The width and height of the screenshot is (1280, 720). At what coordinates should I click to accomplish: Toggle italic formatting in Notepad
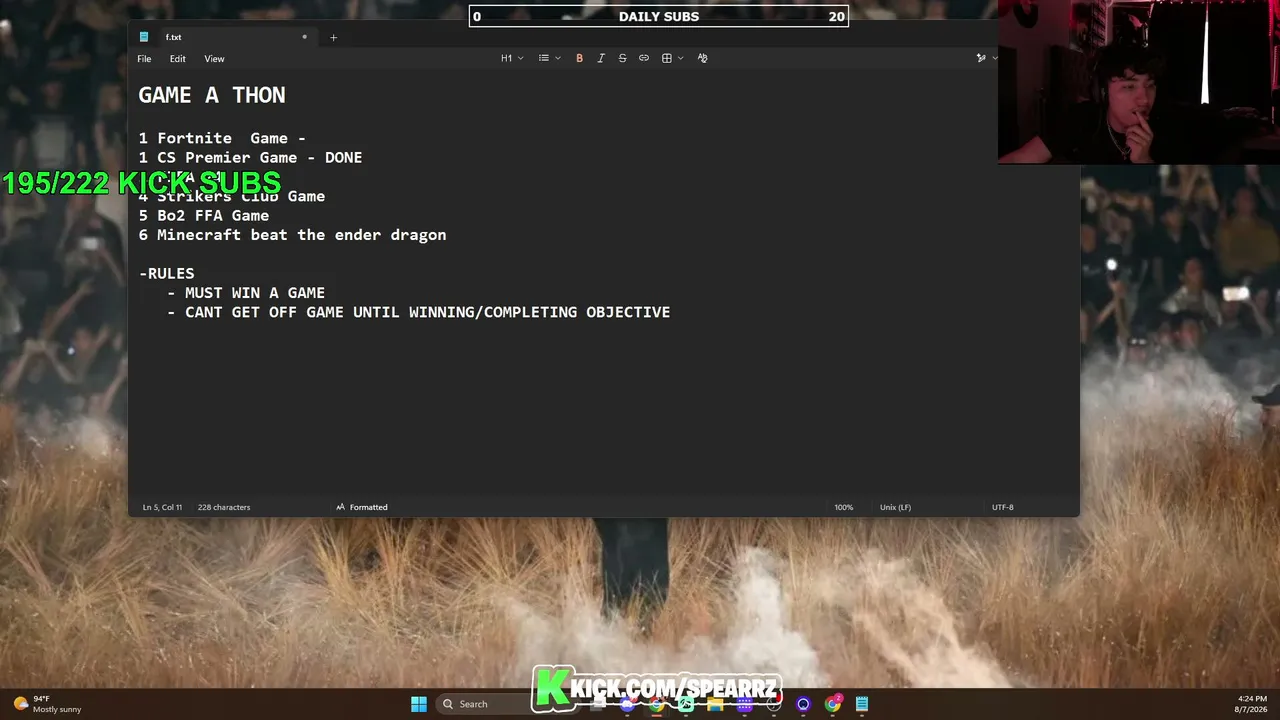point(601,58)
